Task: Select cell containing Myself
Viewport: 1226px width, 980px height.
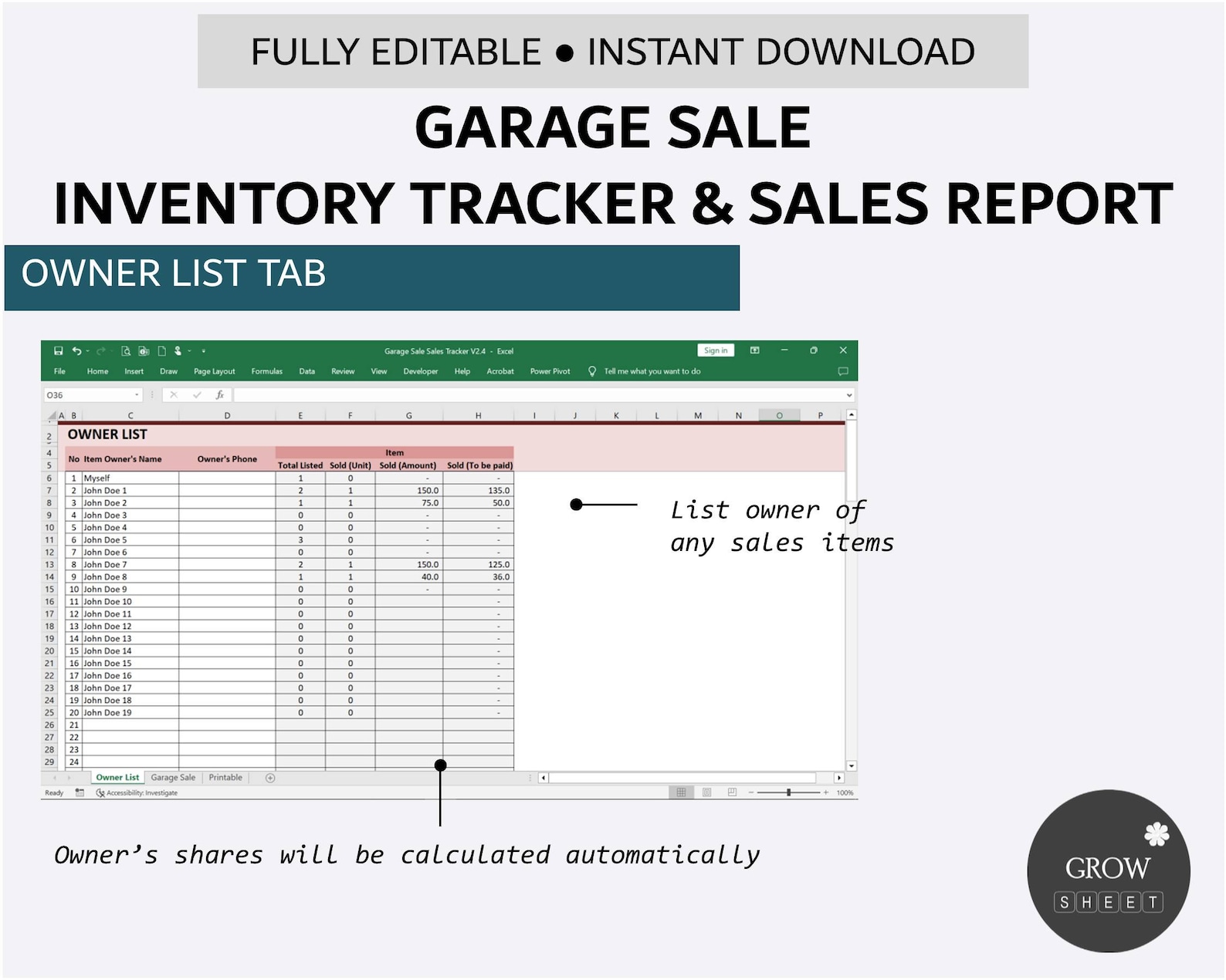Action: tap(130, 478)
